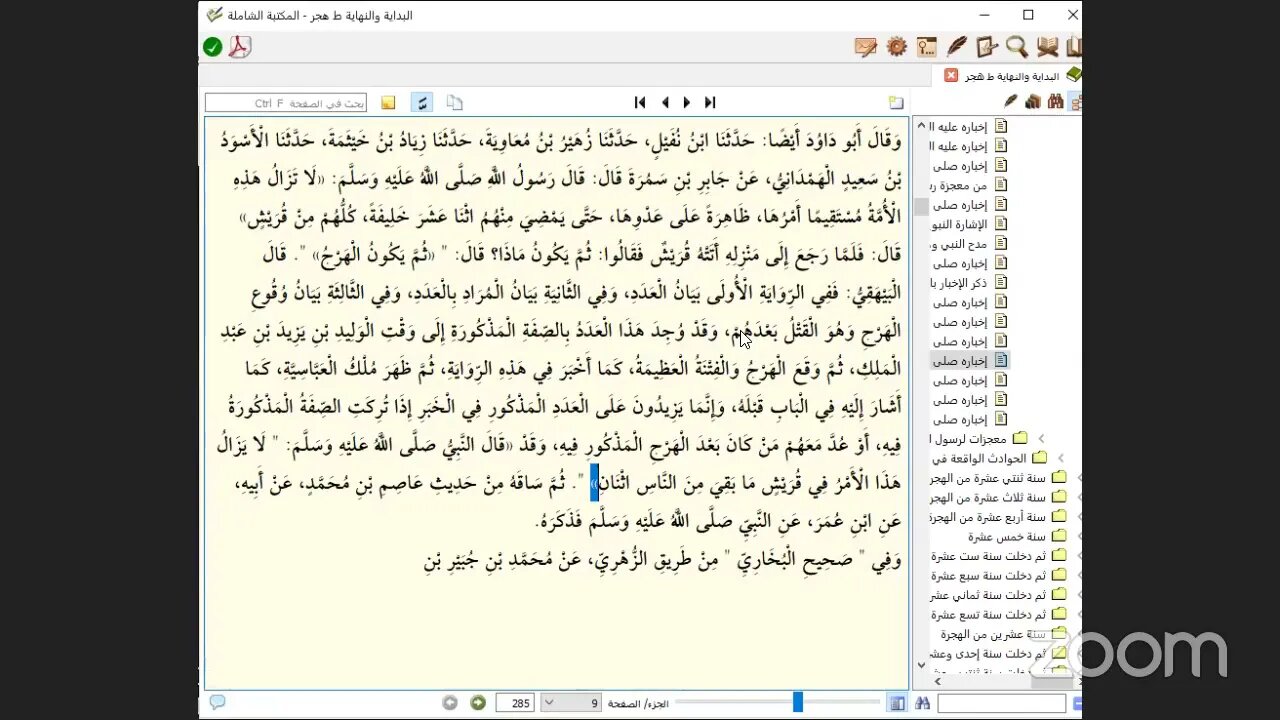The image size is (1280, 720).
Task: Open the settings gear icon
Action: click(x=897, y=47)
